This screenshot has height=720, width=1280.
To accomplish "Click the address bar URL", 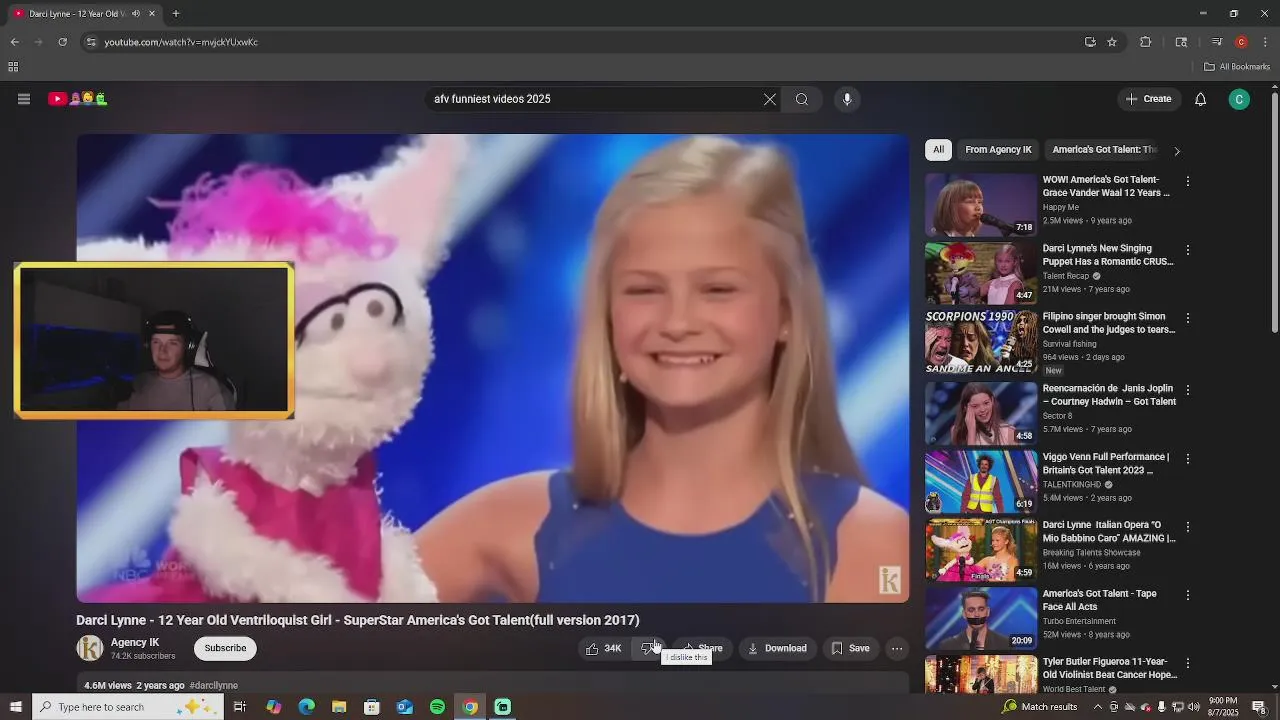I will pyautogui.click(x=181, y=42).
